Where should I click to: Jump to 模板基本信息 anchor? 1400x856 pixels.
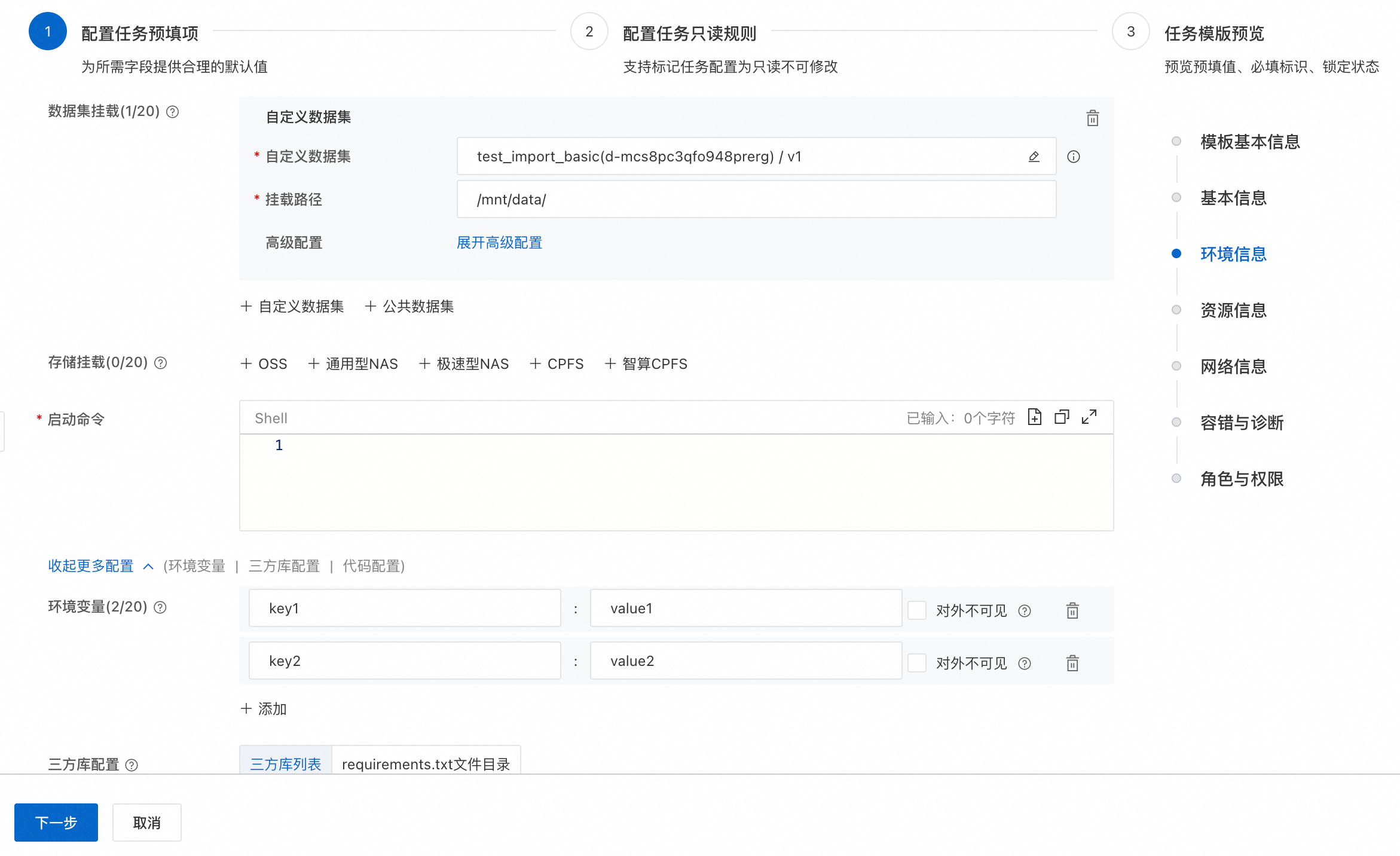pyautogui.click(x=1250, y=142)
